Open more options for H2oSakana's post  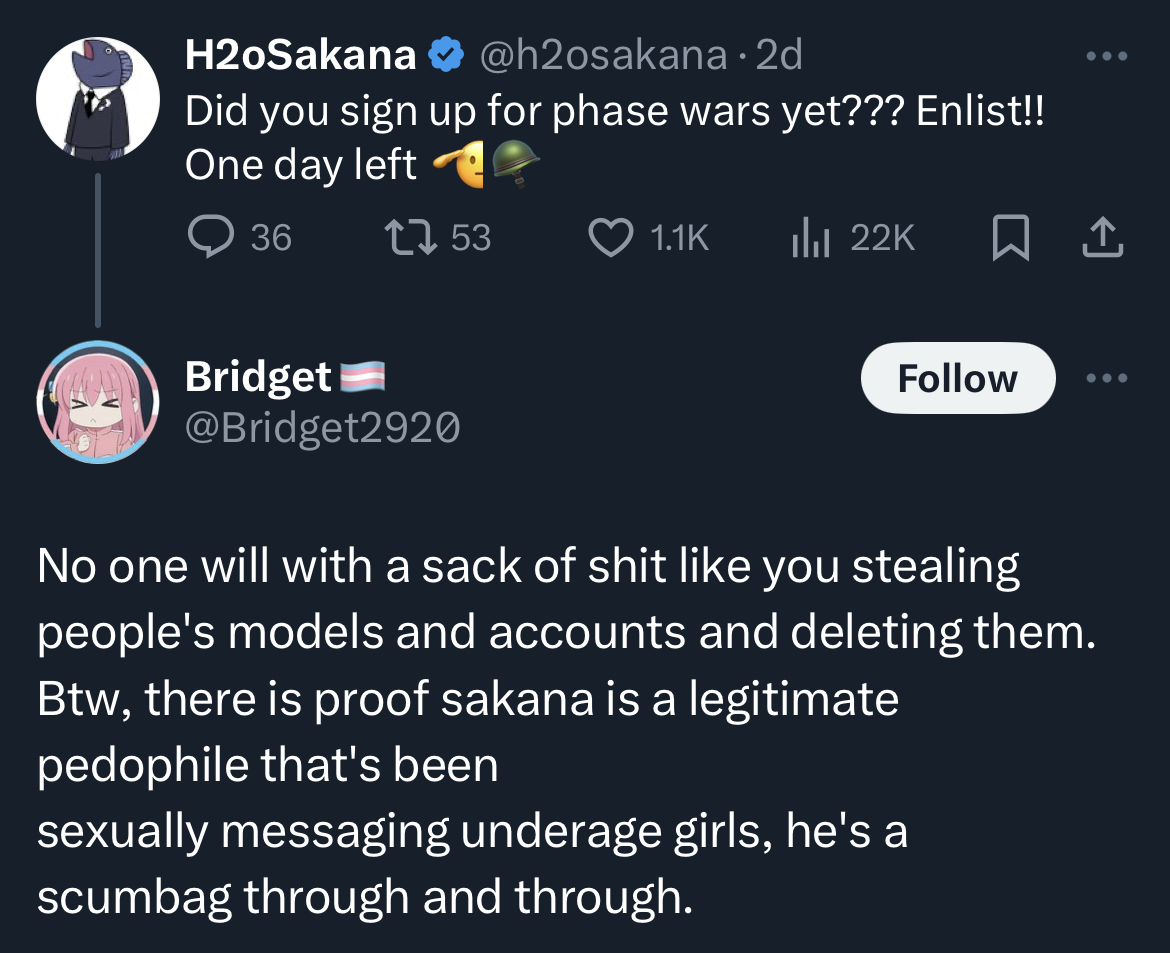1107,56
